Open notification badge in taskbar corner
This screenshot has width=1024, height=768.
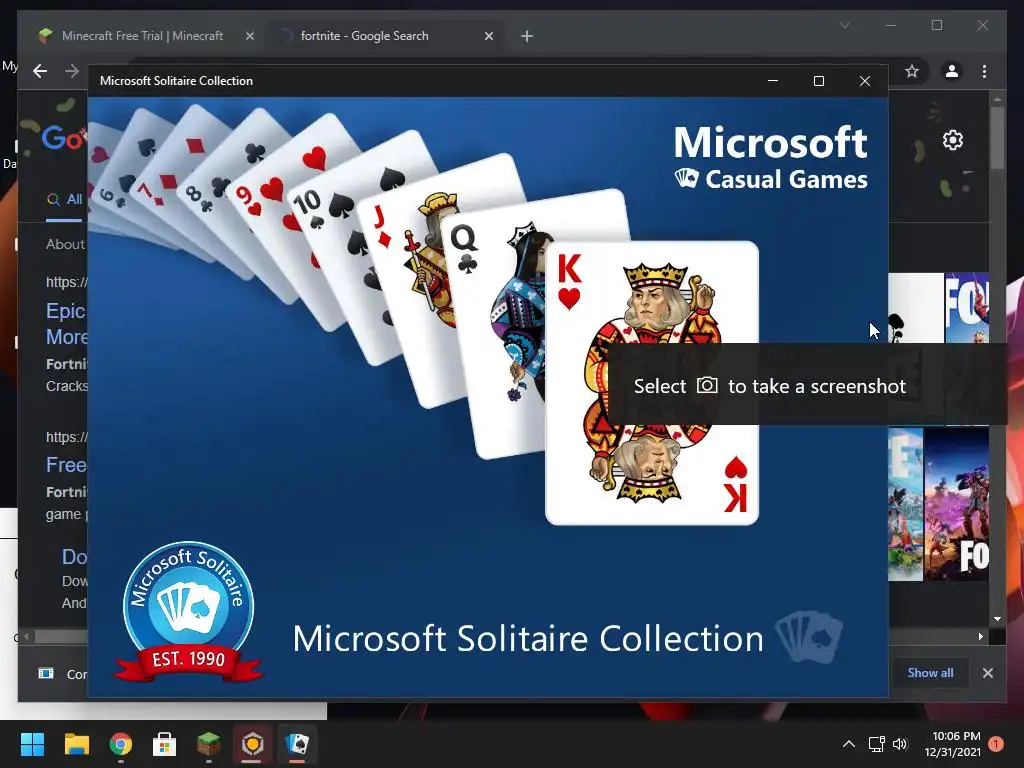click(x=996, y=744)
